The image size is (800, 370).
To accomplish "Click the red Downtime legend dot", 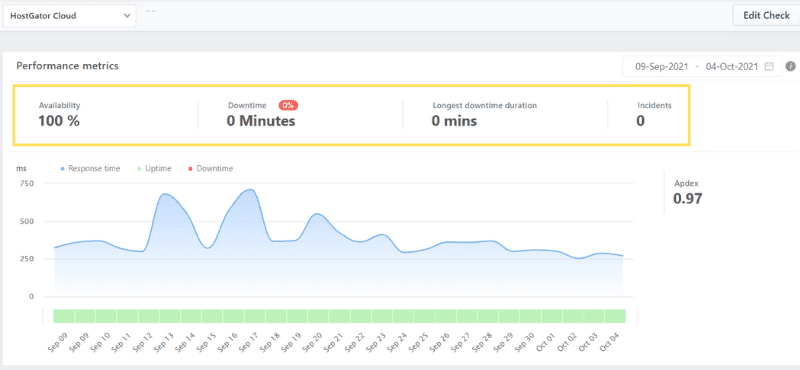I will click(x=191, y=168).
